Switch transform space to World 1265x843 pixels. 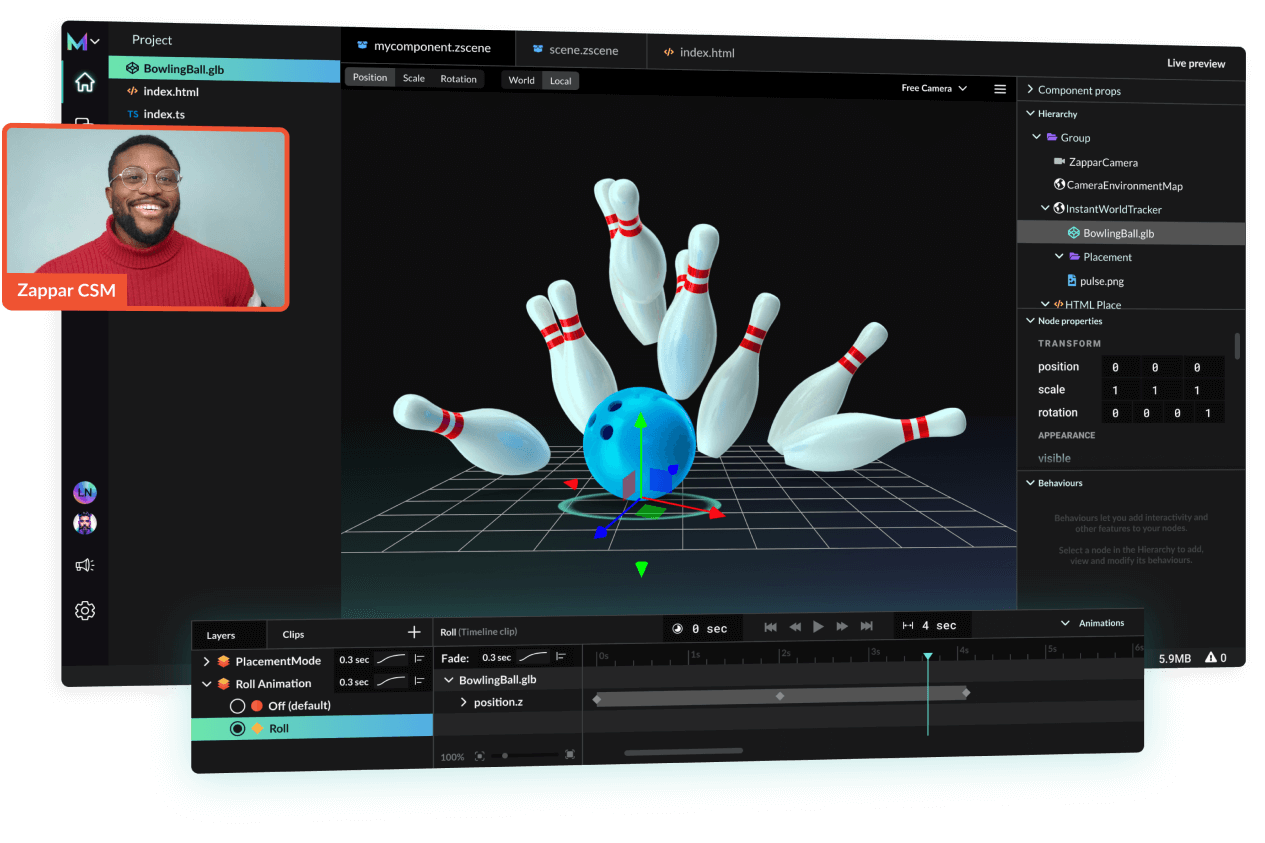click(521, 80)
